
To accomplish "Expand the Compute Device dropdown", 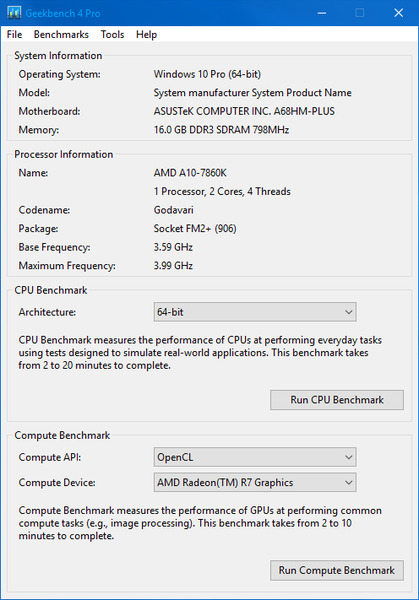I will click(255, 482).
